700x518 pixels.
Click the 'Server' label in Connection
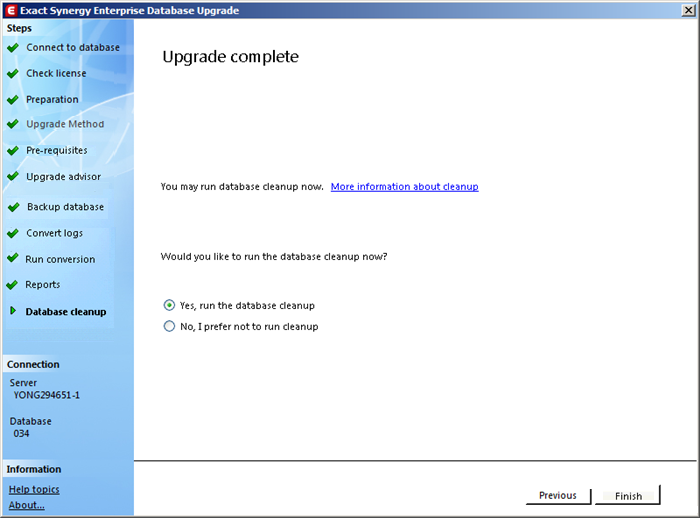point(23,383)
